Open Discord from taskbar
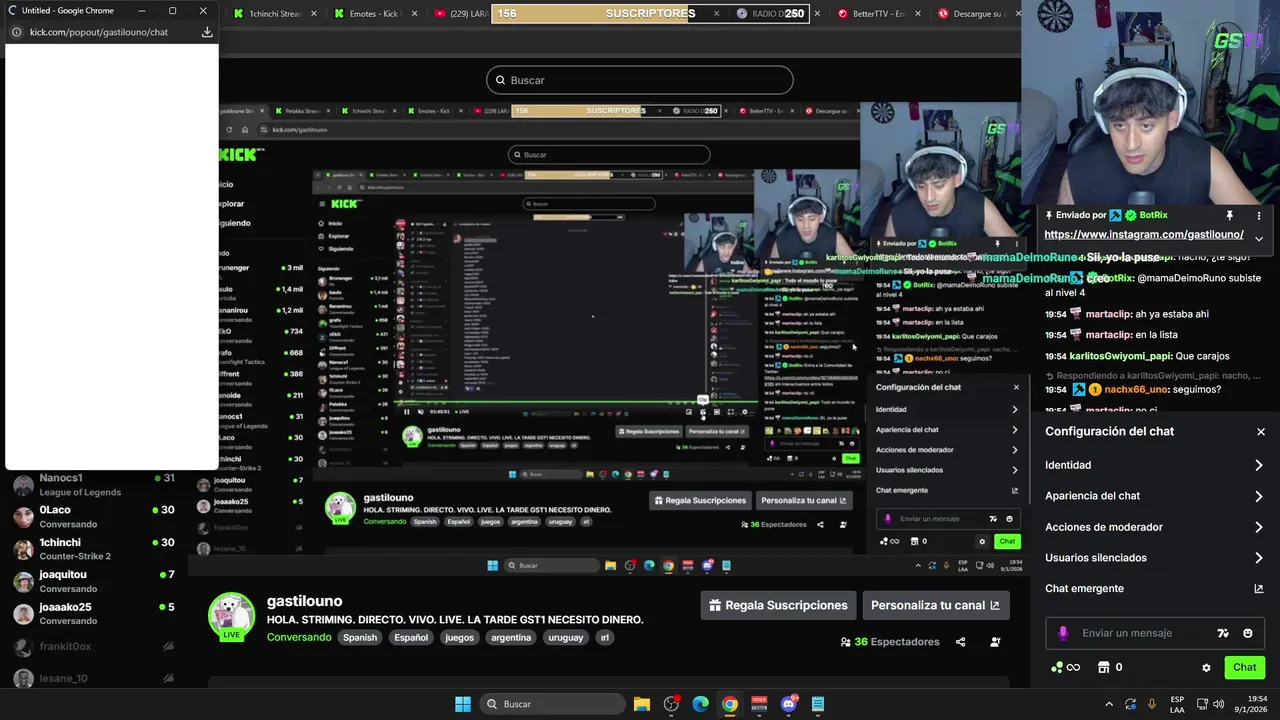This screenshot has height=720, width=1280. 789,704
